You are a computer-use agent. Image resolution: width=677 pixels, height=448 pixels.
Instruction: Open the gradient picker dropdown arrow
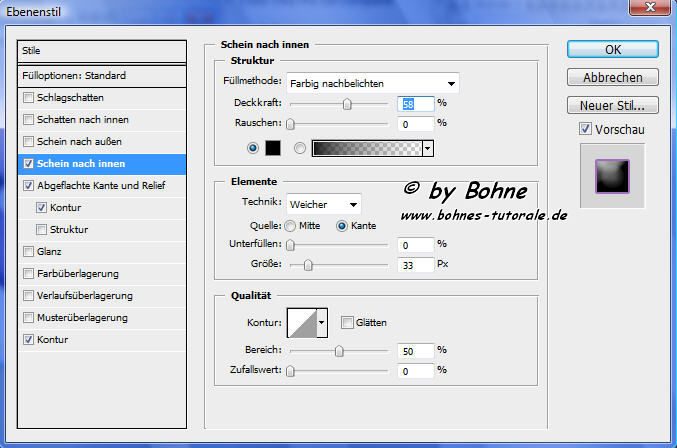pyautogui.click(x=428, y=148)
